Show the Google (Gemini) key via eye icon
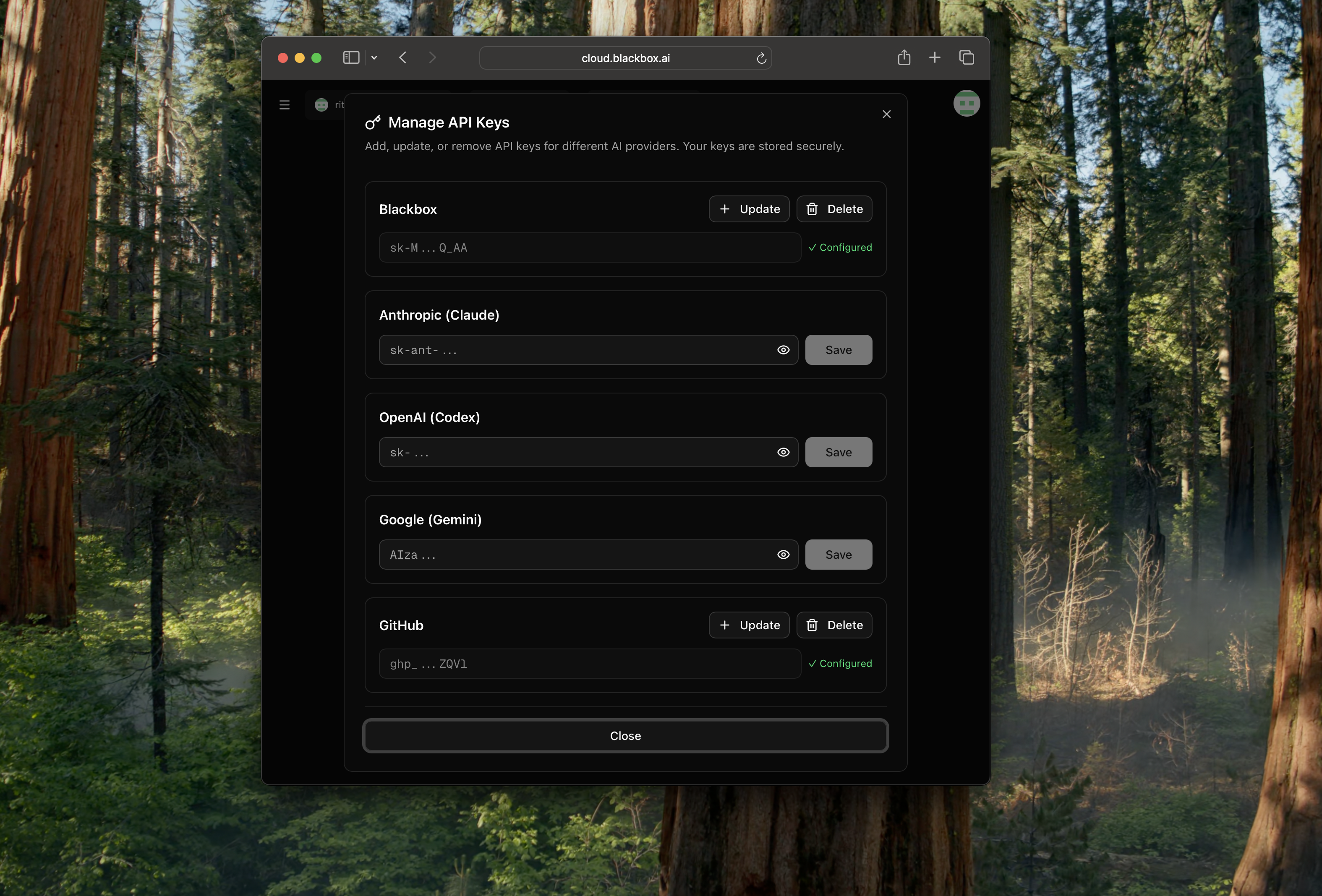Image resolution: width=1322 pixels, height=896 pixels. click(x=783, y=555)
